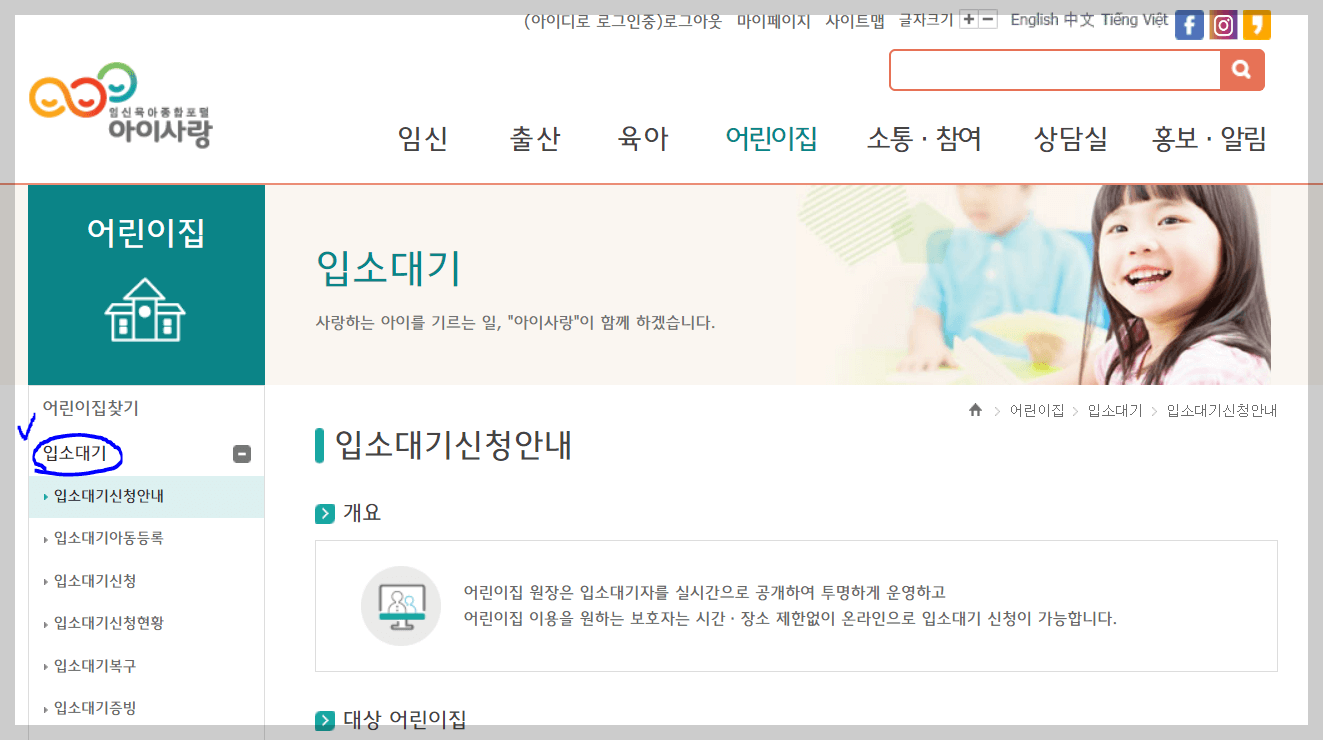This screenshot has height=740, width=1323.
Task: Switch to the 소통·참여 menu
Action: pyautogui.click(x=925, y=140)
